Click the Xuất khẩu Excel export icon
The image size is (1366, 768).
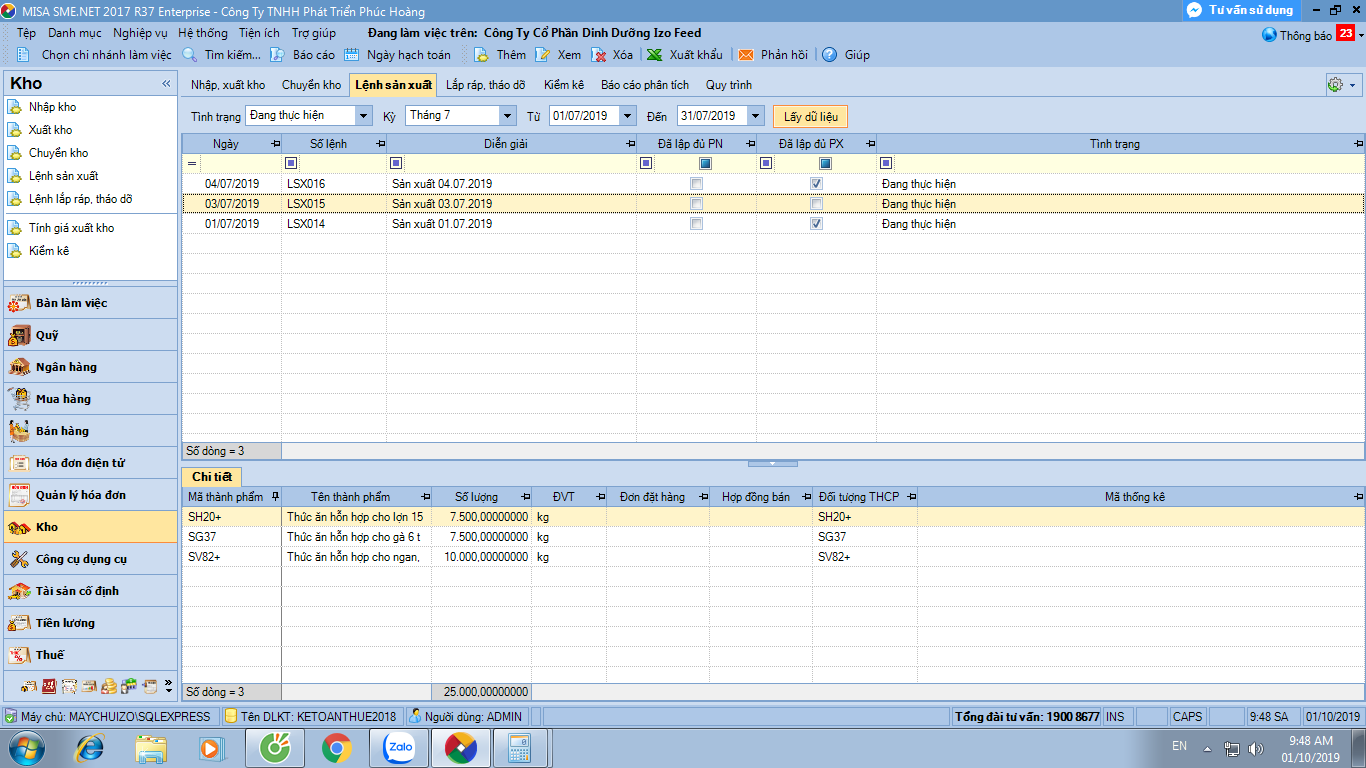pyautogui.click(x=654, y=55)
